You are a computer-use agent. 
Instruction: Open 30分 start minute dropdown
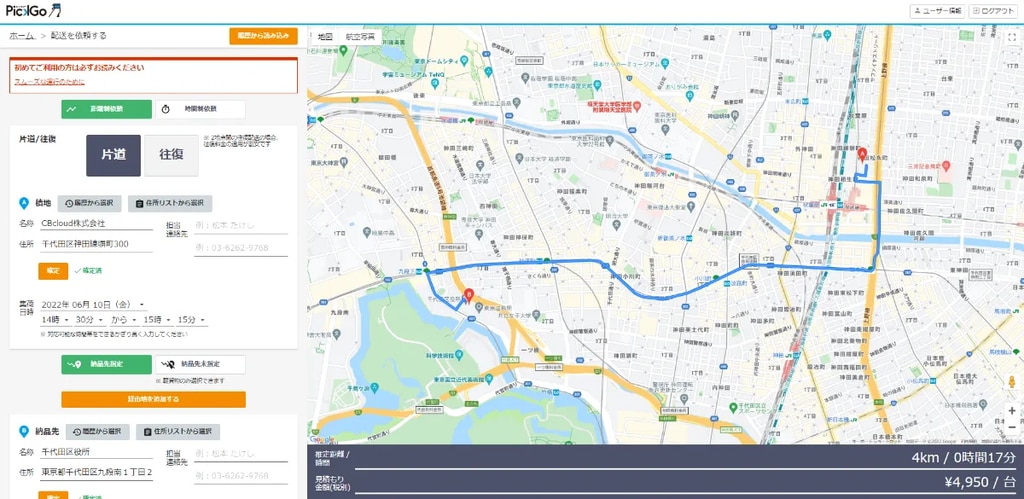point(89,320)
